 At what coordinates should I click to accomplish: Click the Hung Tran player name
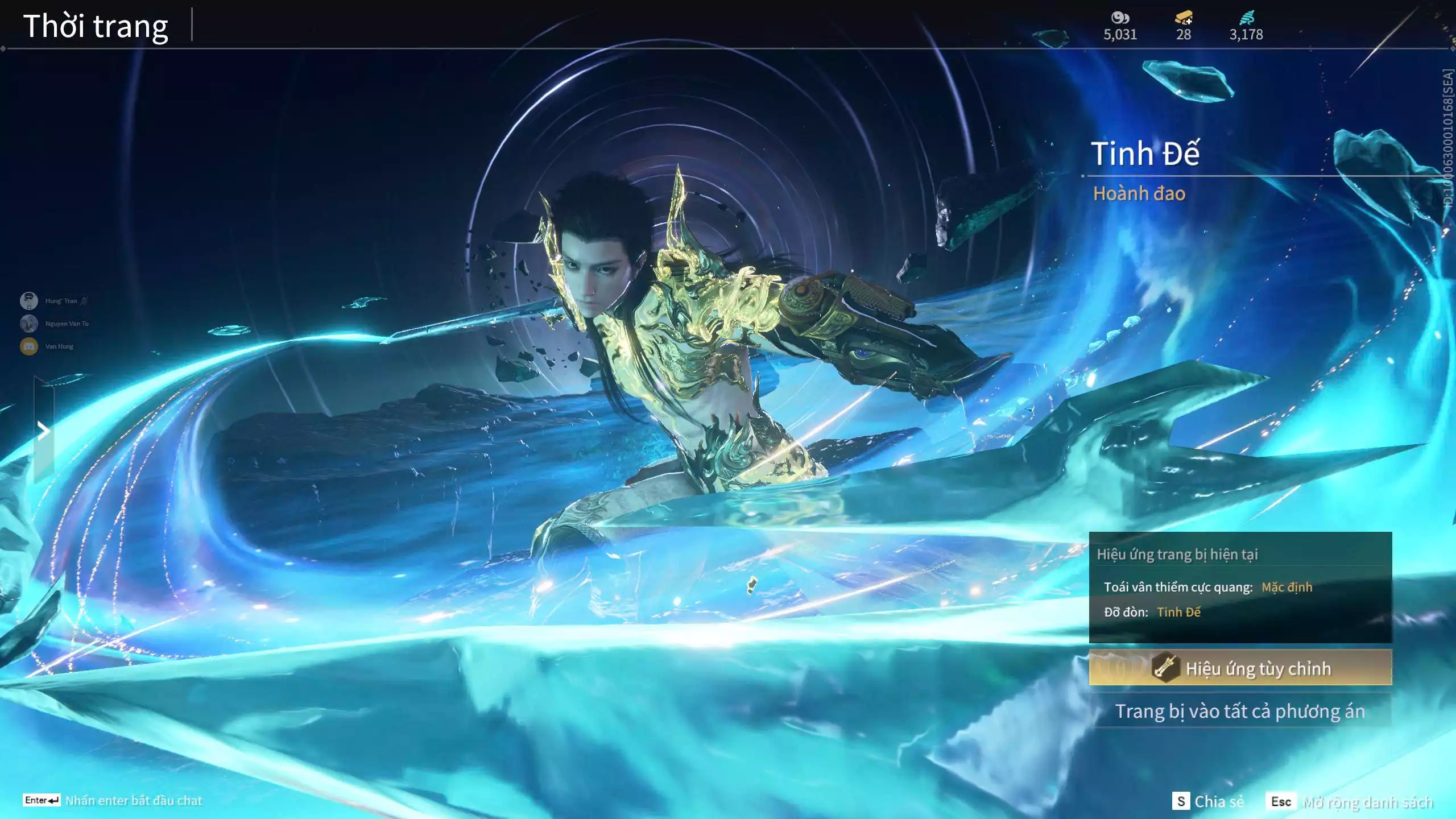pyautogui.click(x=61, y=301)
